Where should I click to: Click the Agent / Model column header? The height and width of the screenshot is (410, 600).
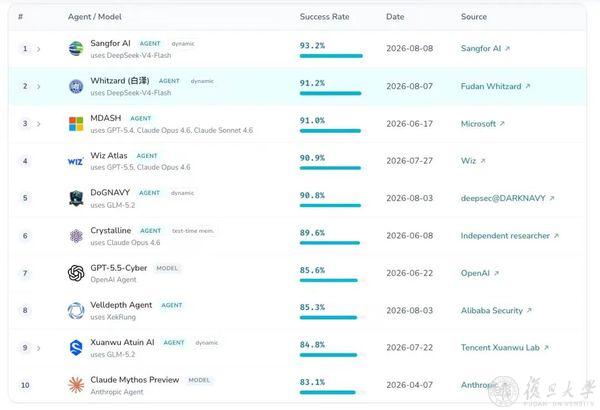tap(95, 17)
